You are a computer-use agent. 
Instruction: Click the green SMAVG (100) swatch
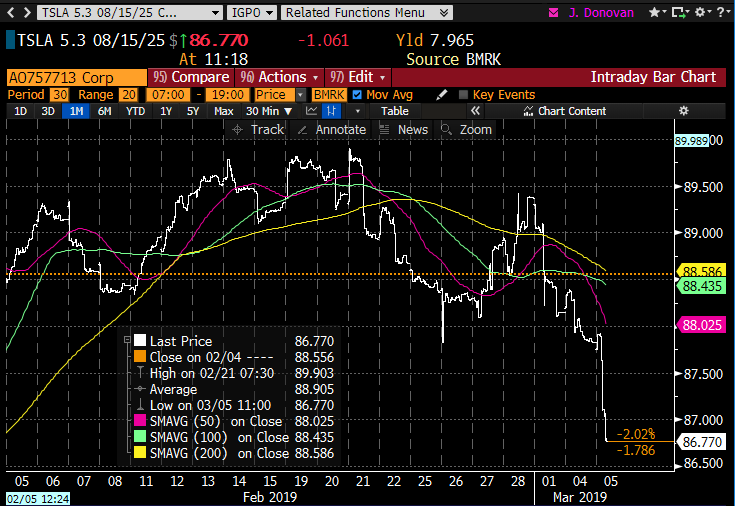(140, 437)
